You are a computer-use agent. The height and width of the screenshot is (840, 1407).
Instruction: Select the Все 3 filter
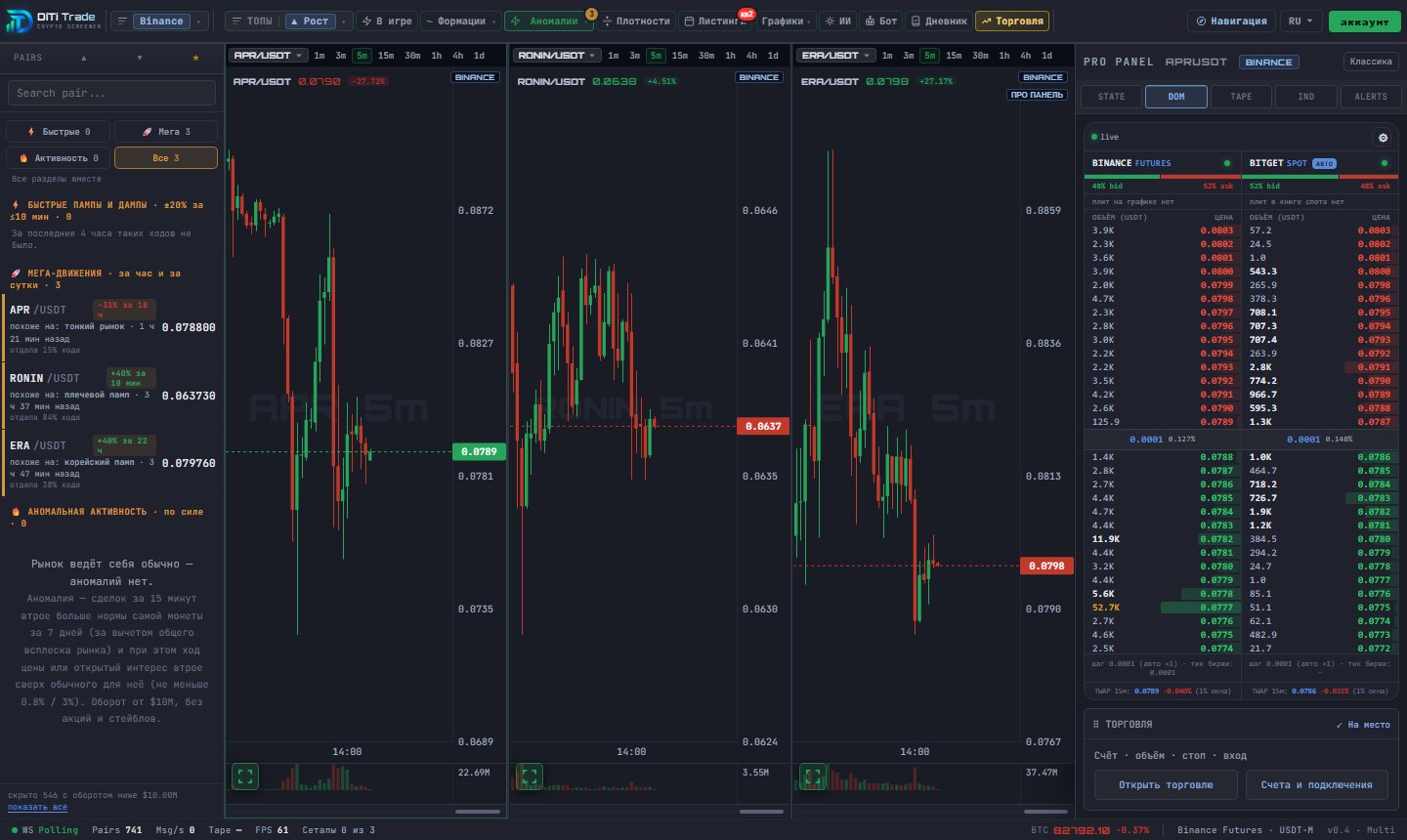pyautogui.click(x=166, y=157)
